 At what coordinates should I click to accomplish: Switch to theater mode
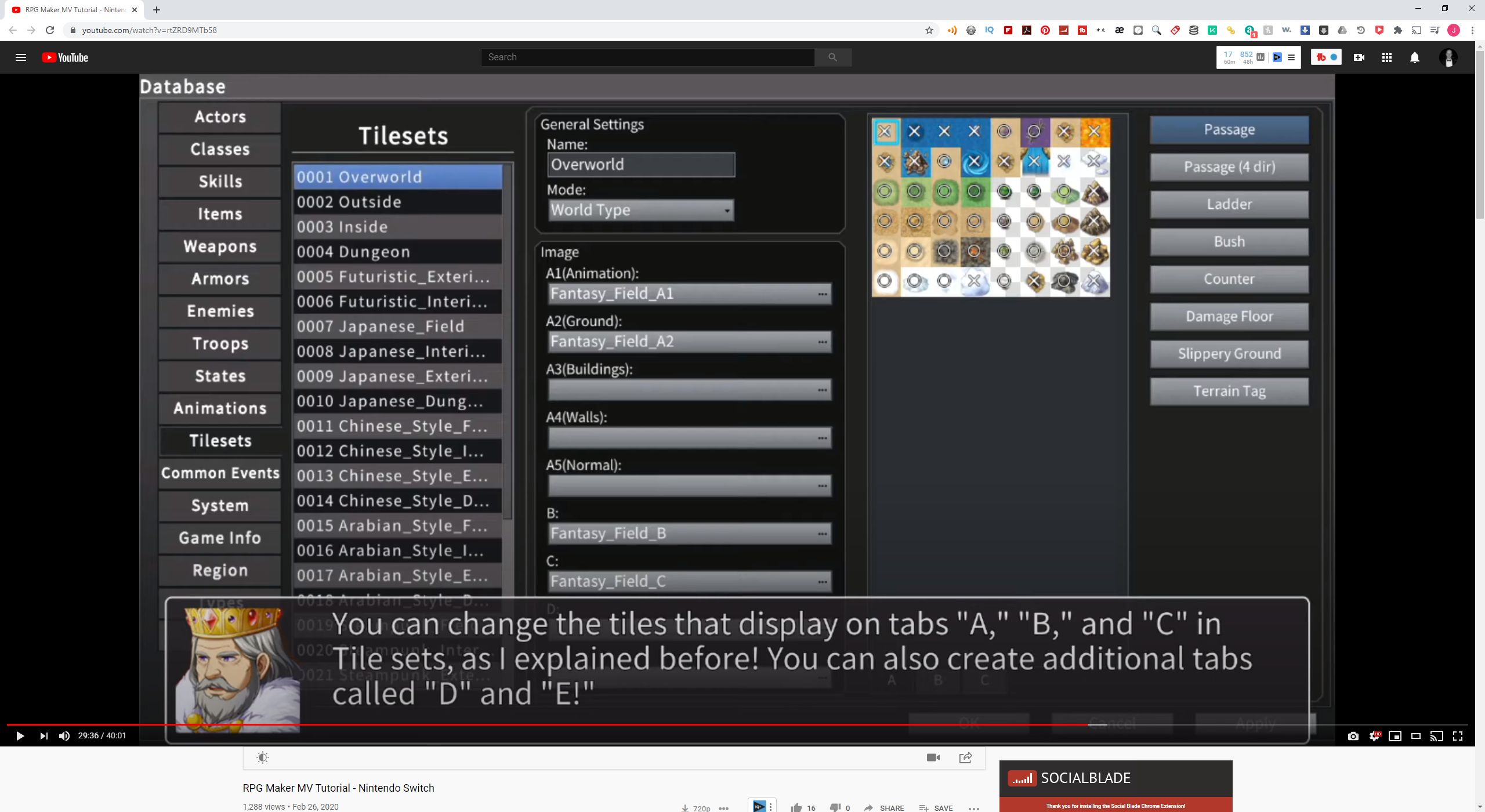1416,736
